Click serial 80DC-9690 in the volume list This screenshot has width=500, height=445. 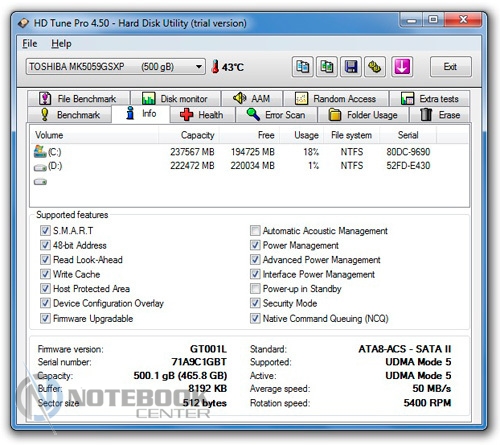[x=408, y=152]
